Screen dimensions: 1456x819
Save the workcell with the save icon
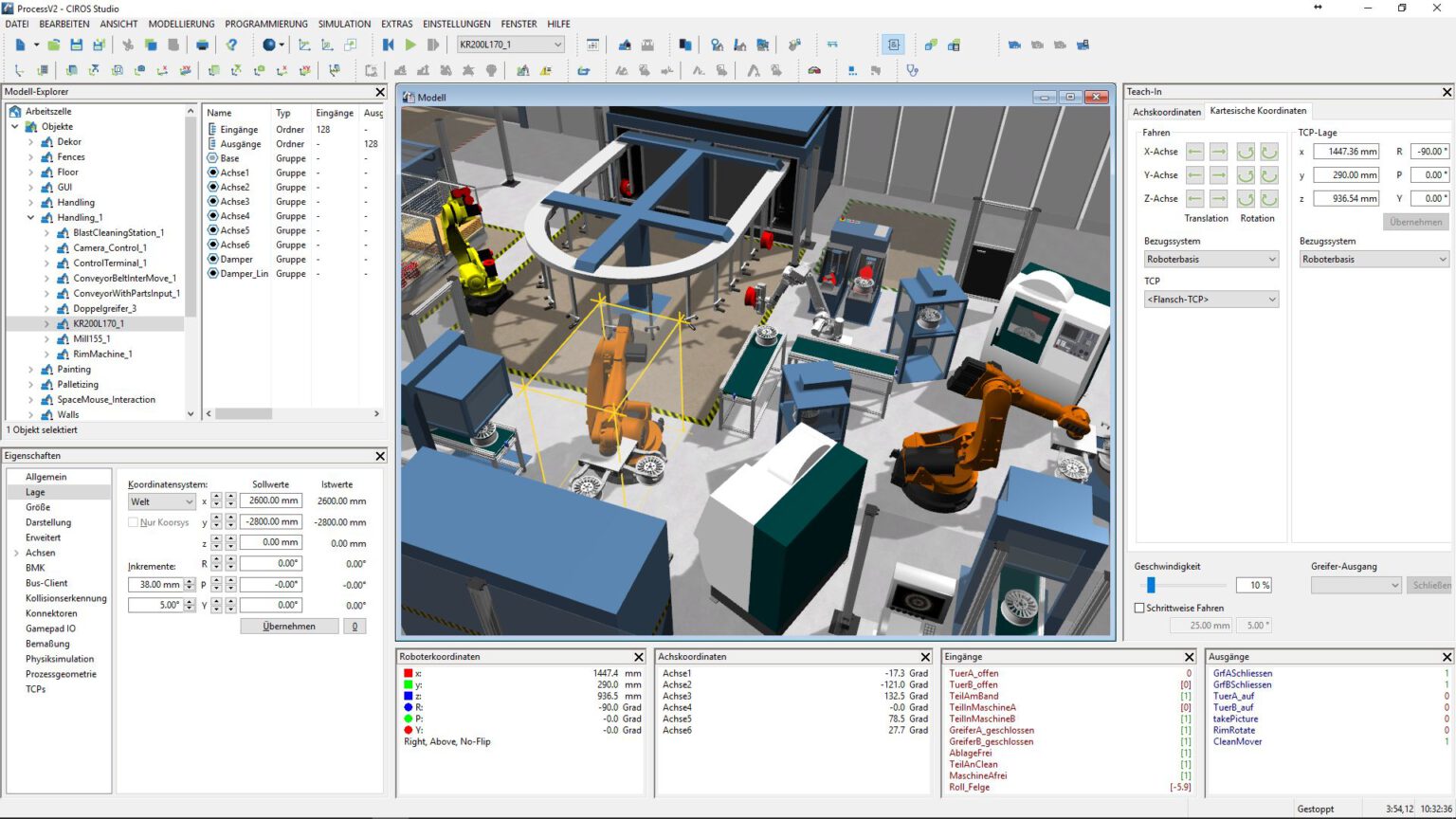[77, 45]
